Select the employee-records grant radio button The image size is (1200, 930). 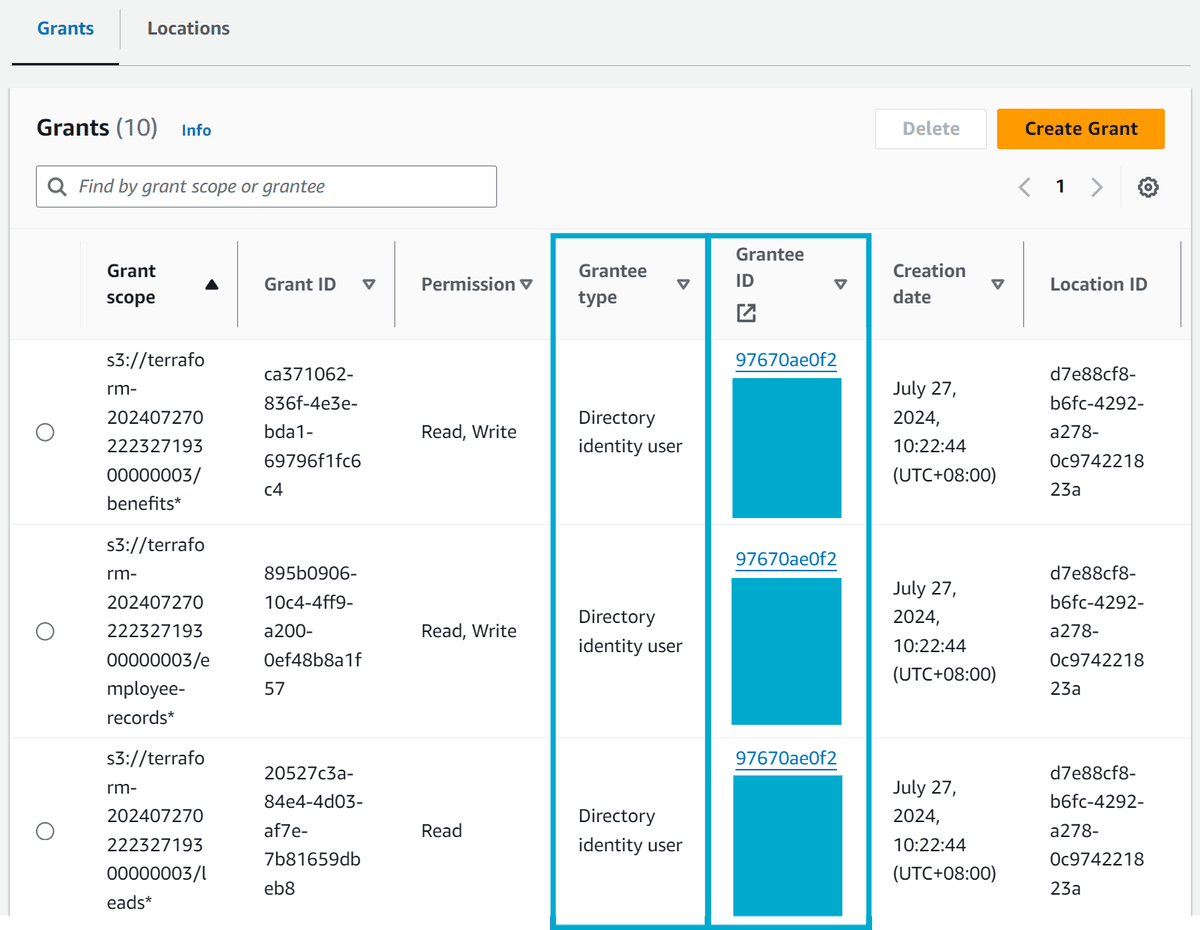click(45, 631)
